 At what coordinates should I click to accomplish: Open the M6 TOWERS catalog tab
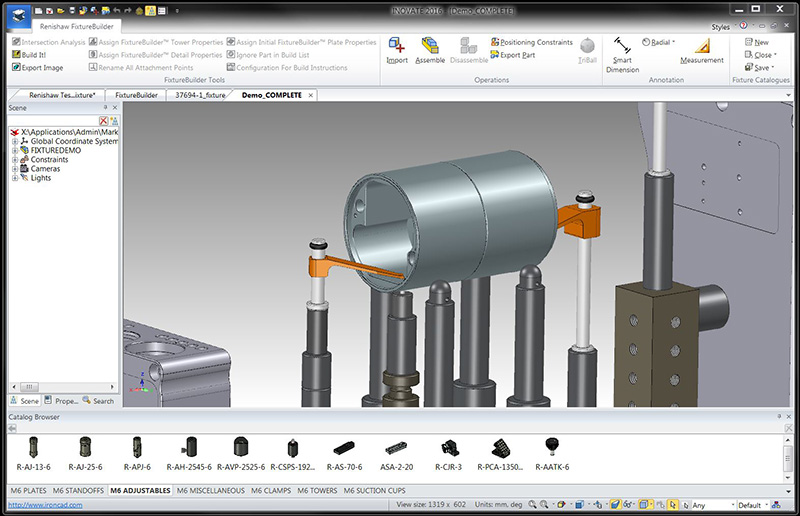[316, 491]
